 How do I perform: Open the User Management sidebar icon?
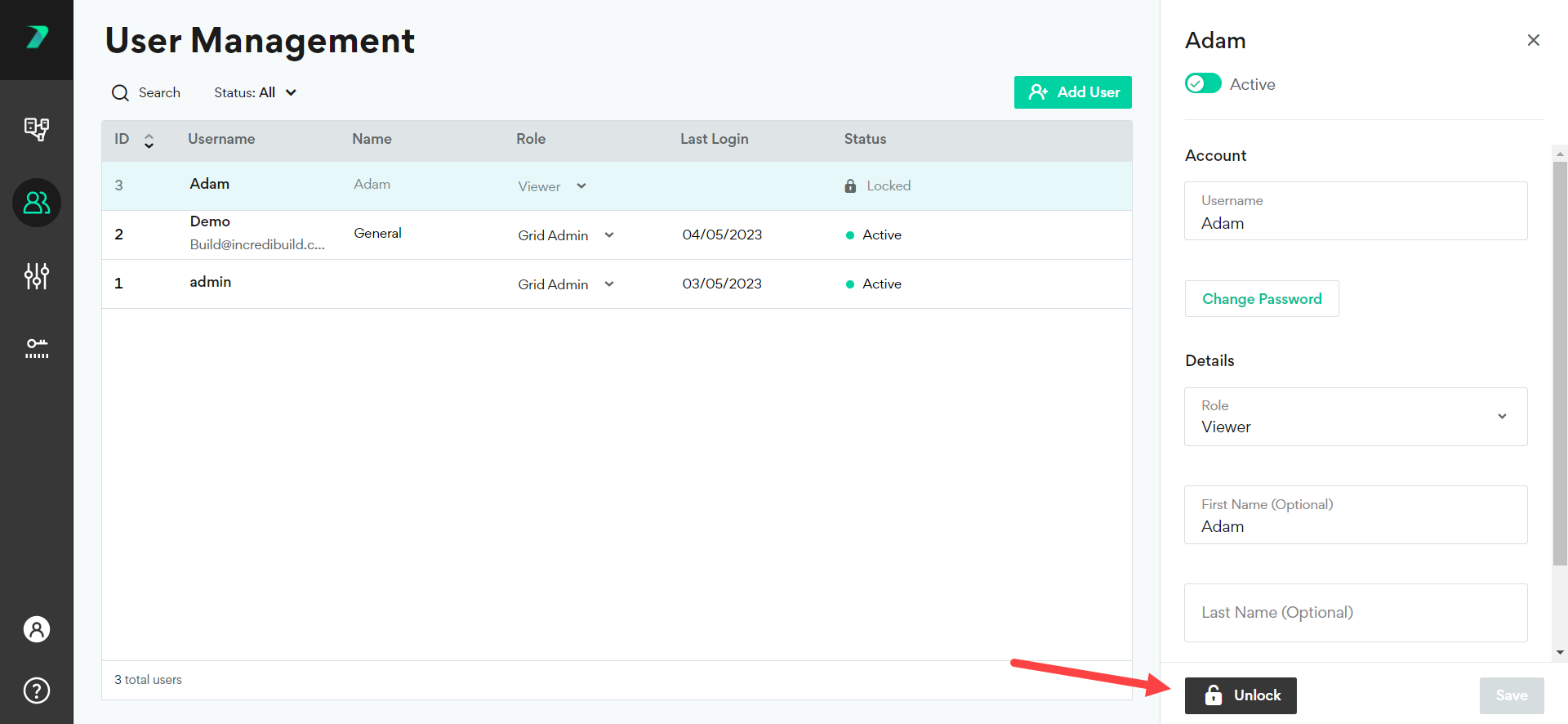(x=37, y=203)
